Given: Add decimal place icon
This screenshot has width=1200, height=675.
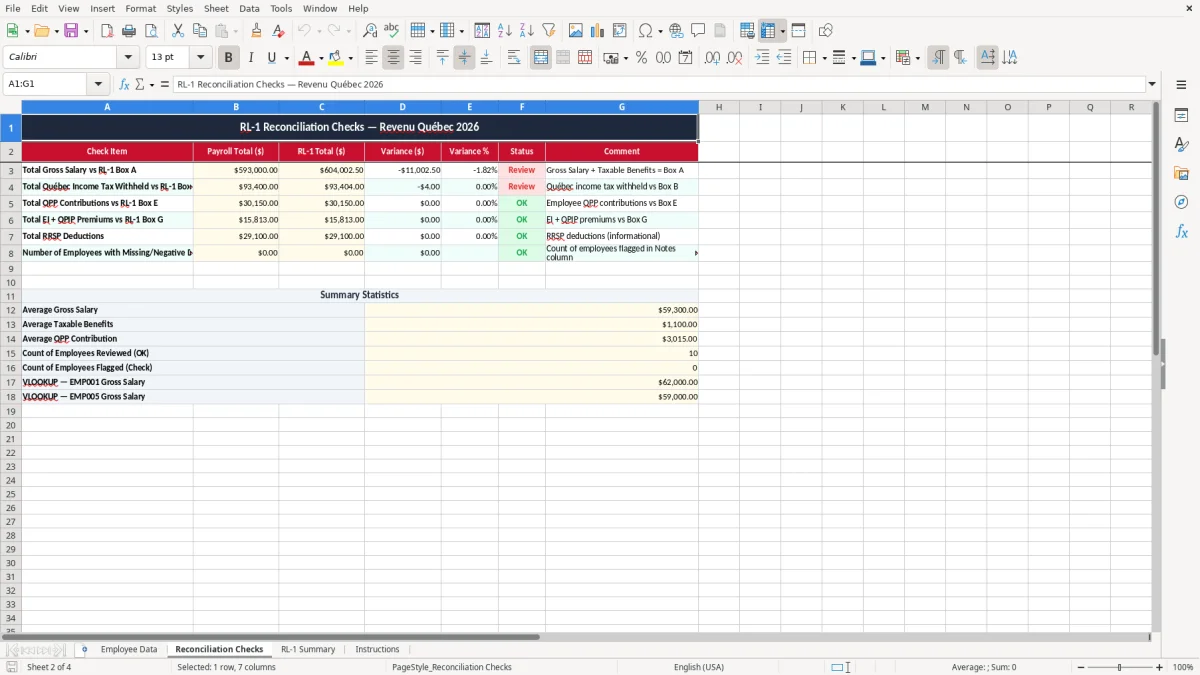Looking at the screenshot, I should [x=712, y=58].
